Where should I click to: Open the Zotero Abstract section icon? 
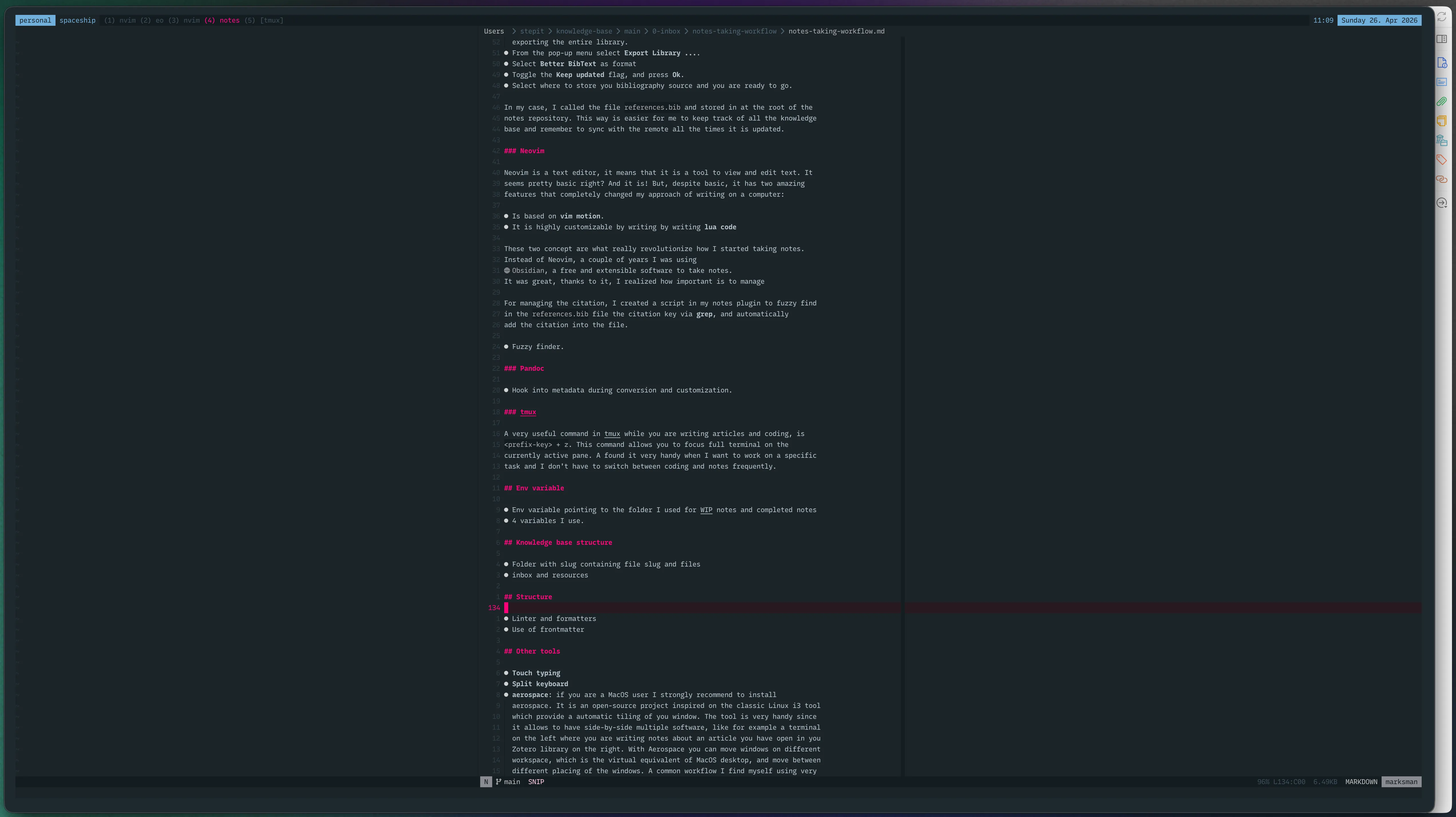click(x=1442, y=82)
